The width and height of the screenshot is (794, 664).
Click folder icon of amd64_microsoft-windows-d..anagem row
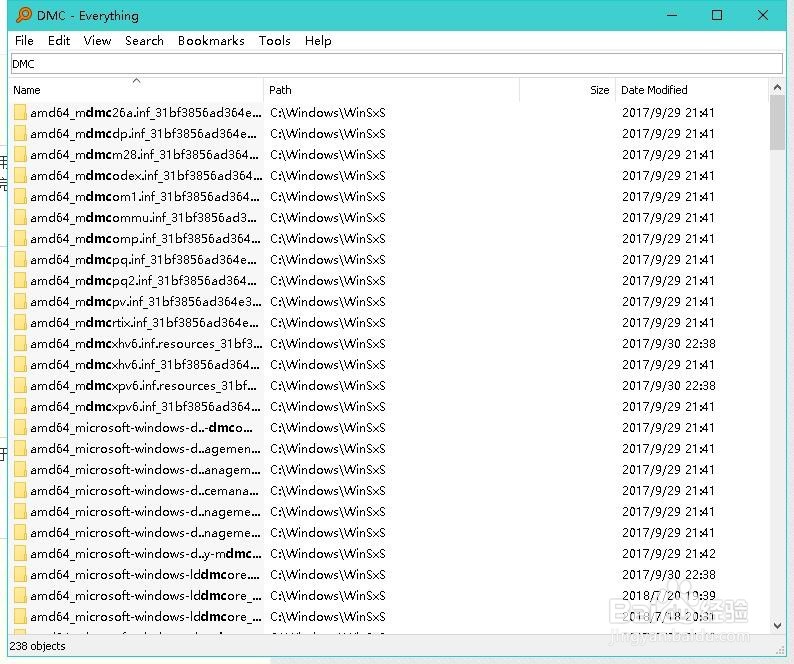tap(20, 470)
